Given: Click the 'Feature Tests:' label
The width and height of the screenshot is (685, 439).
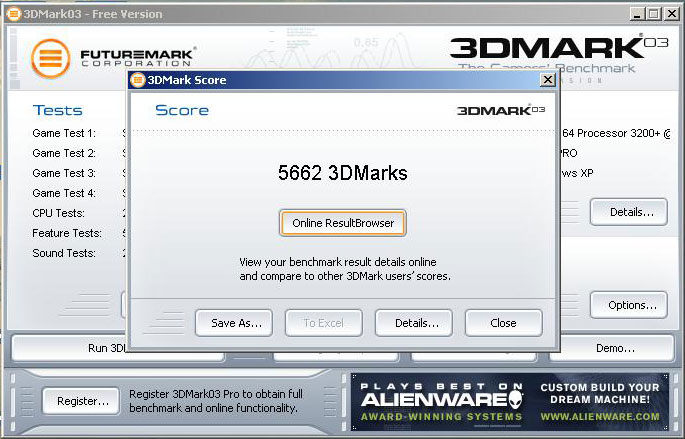Looking at the screenshot, I should pos(67,233).
